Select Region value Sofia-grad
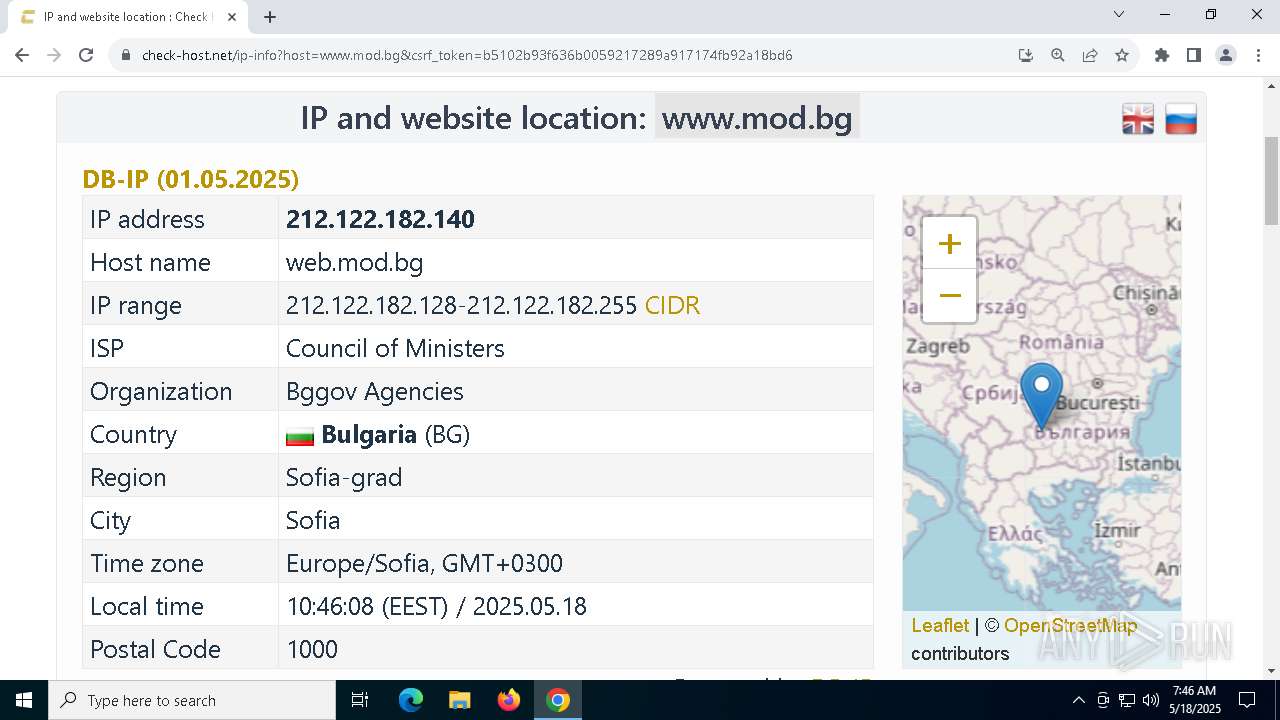This screenshot has height=720, width=1280. click(x=344, y=477)
